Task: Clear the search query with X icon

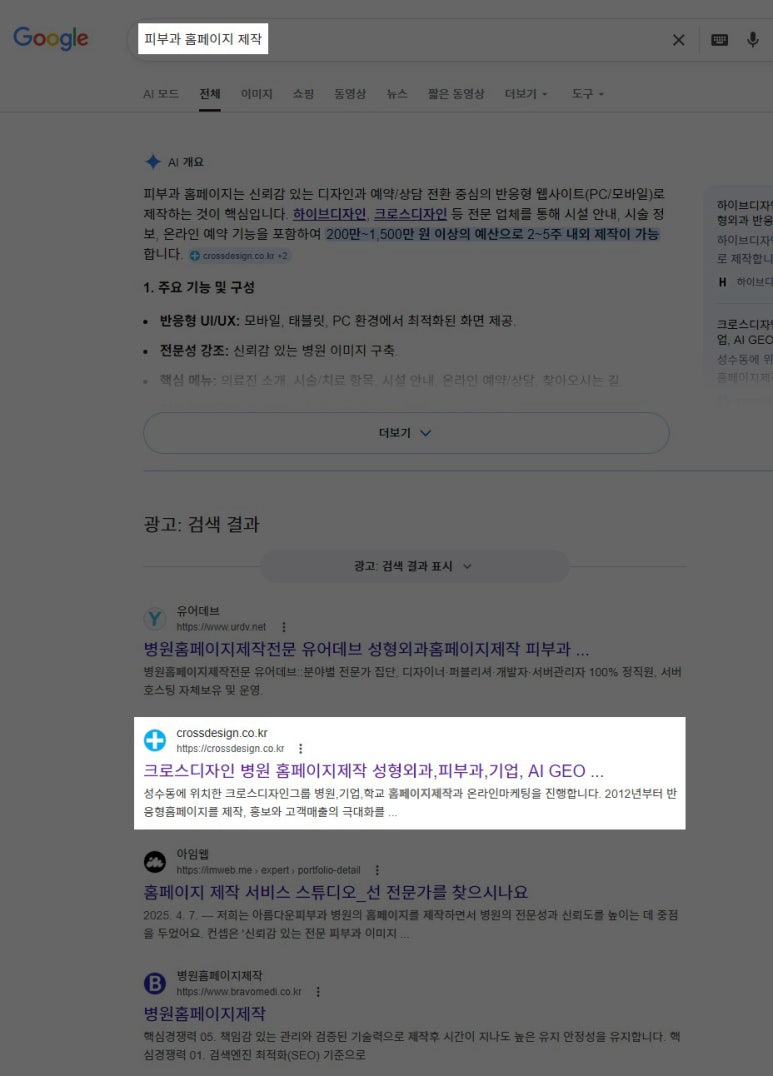Action: [678, 40]
